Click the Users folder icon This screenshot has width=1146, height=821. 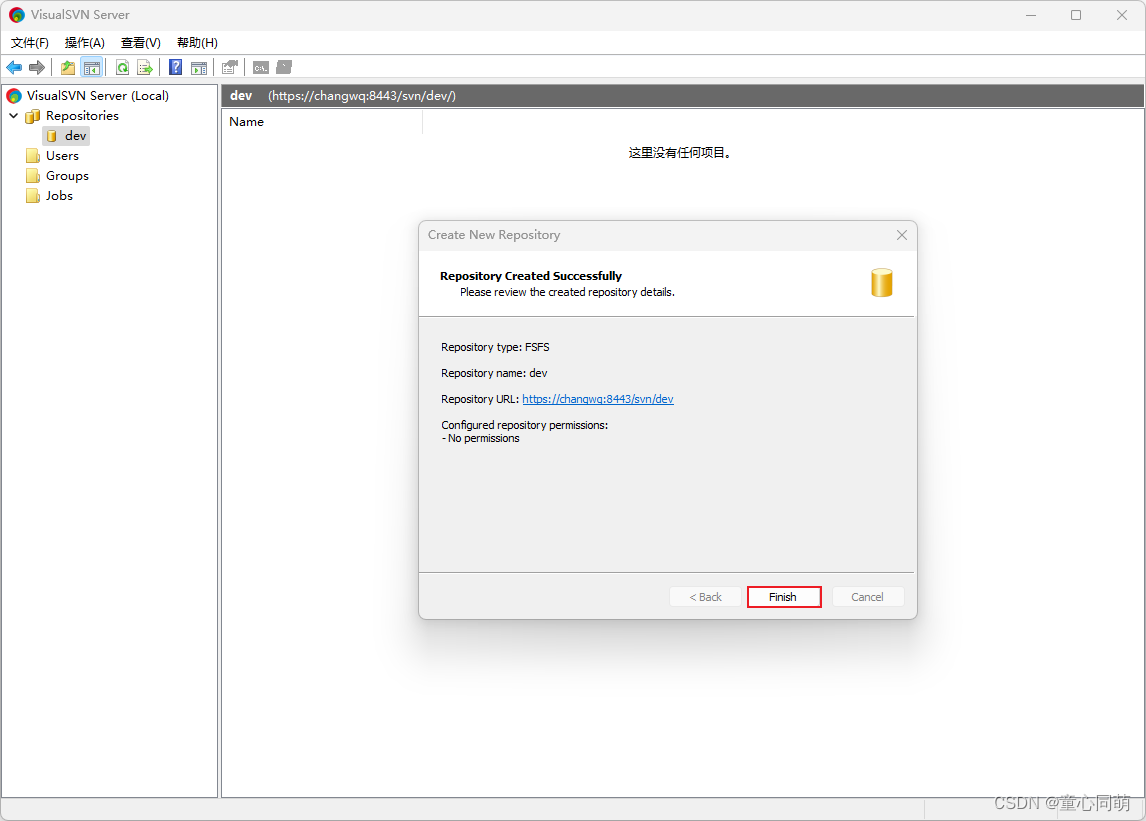33,156
